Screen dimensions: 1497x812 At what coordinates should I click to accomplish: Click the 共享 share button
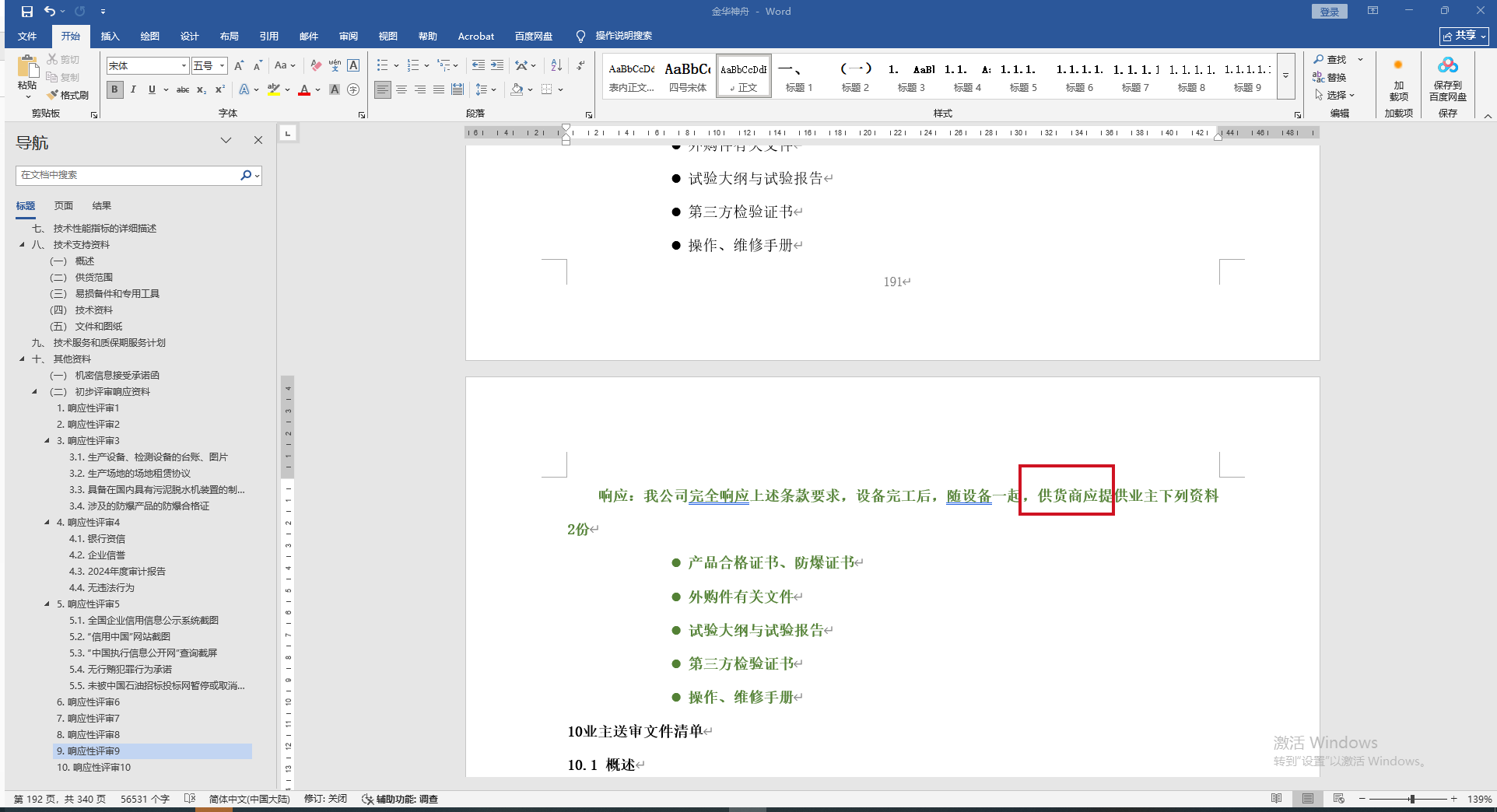point(1464,36)
